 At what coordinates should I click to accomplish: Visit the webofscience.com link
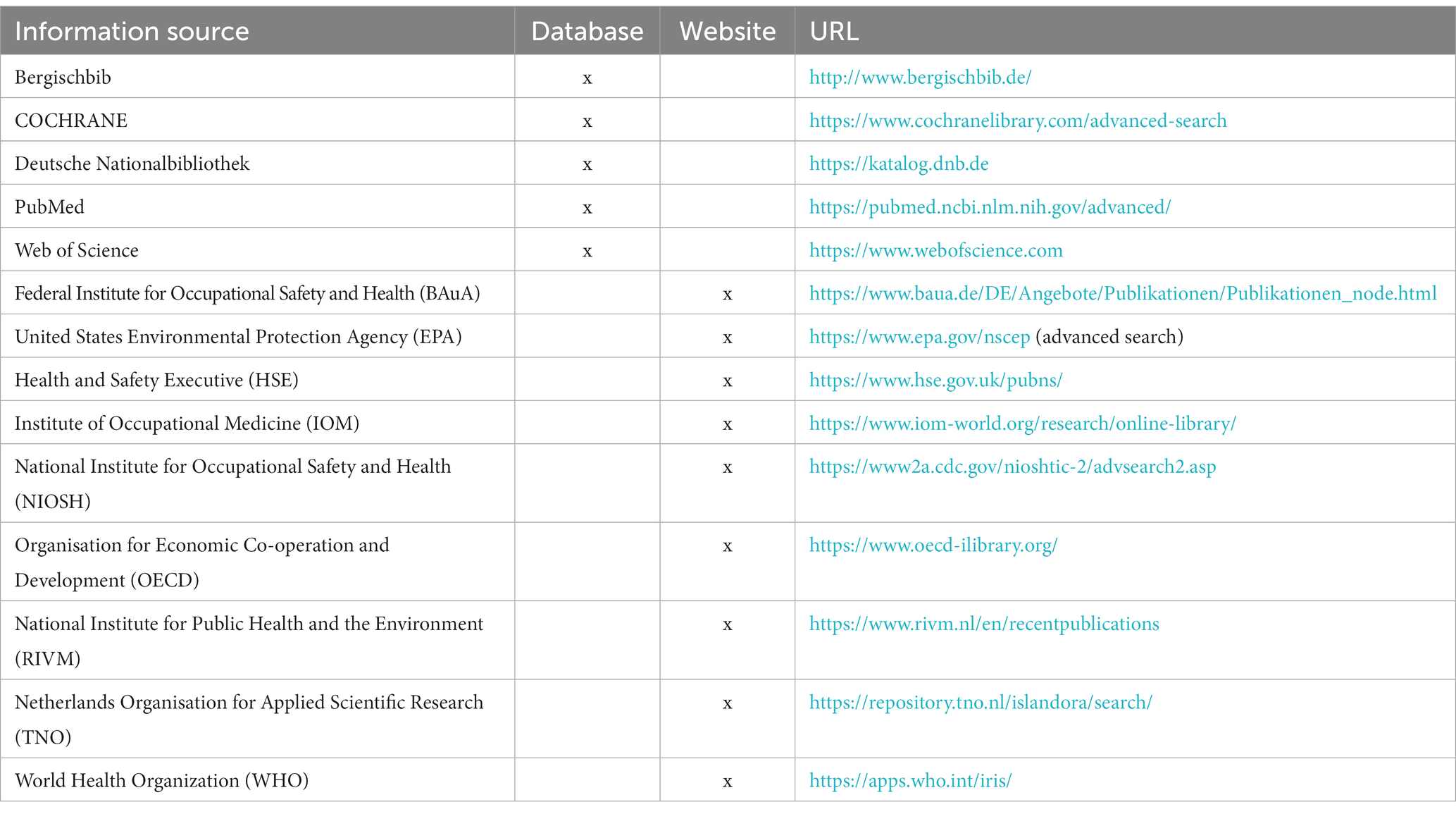click(936, 250)
